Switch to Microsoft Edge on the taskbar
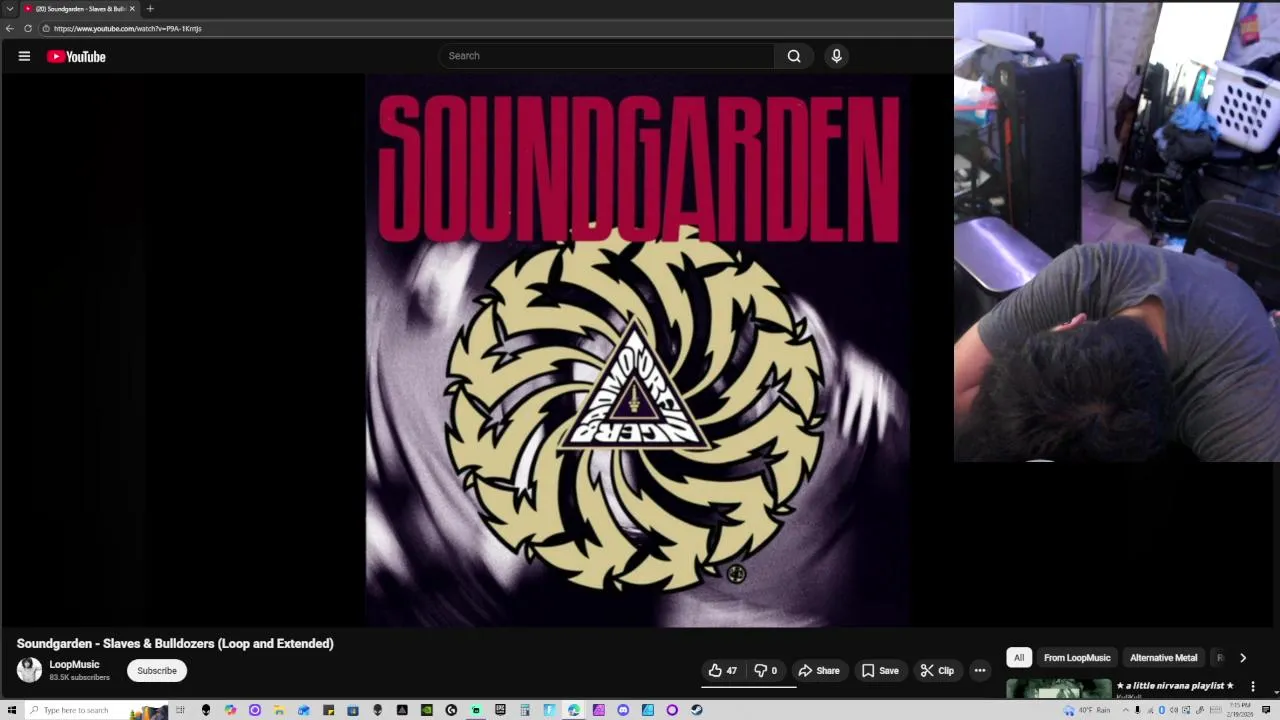This screenshot has width=1280, height=720. pyautogui.click(x=573, y=710)
